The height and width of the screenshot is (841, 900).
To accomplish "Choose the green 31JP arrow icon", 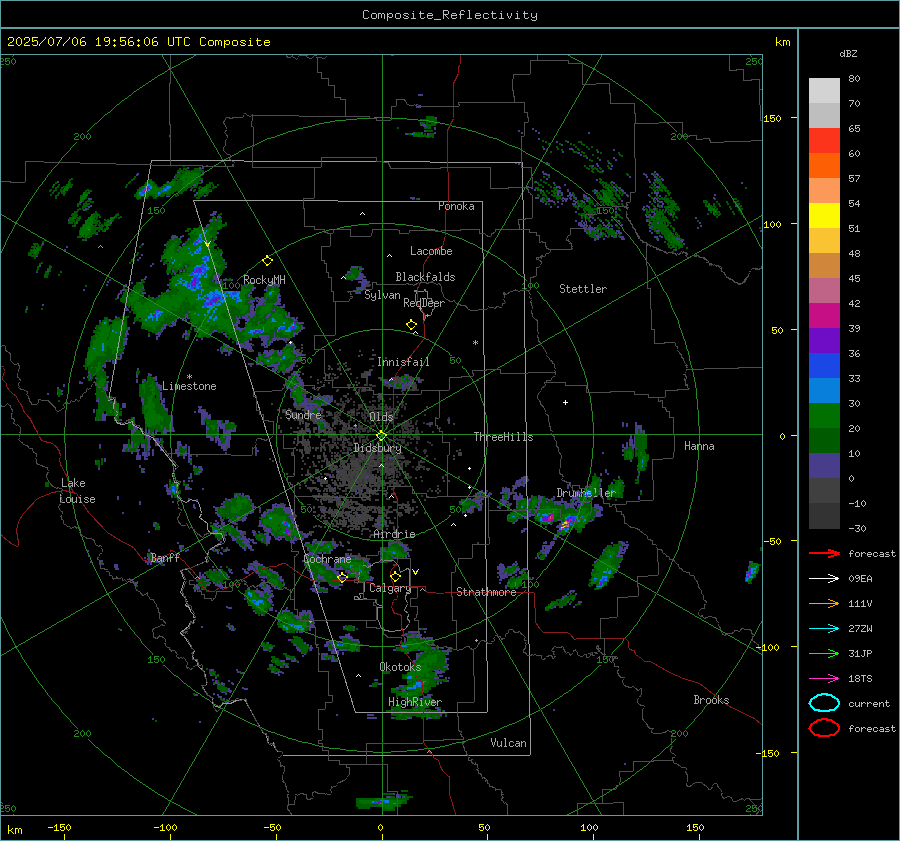I will point(824,653).
